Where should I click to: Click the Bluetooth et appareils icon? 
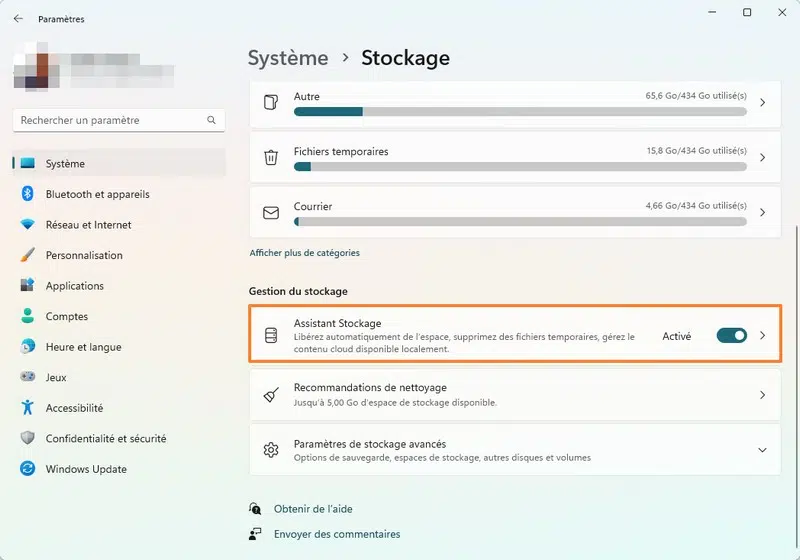pyautogui.click(x=28, y=194)
